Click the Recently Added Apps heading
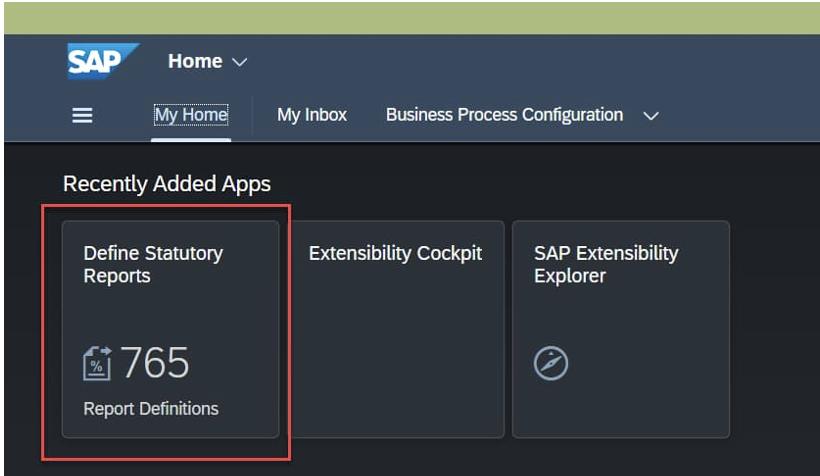Viewport: 820px width, 476px height. coord(167,184)
